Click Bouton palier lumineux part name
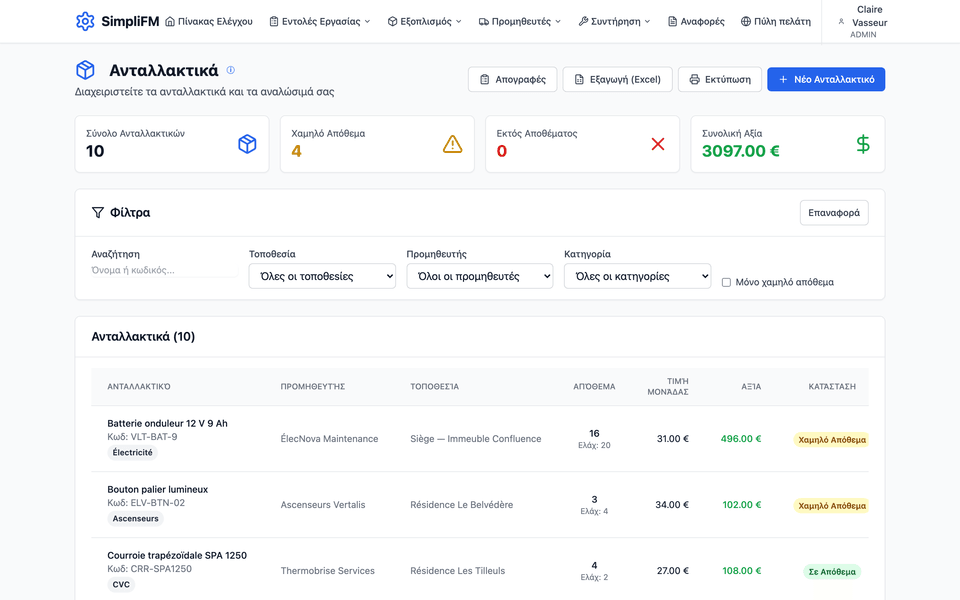Viewport: 960px width, 600px height. pos(157,489)
